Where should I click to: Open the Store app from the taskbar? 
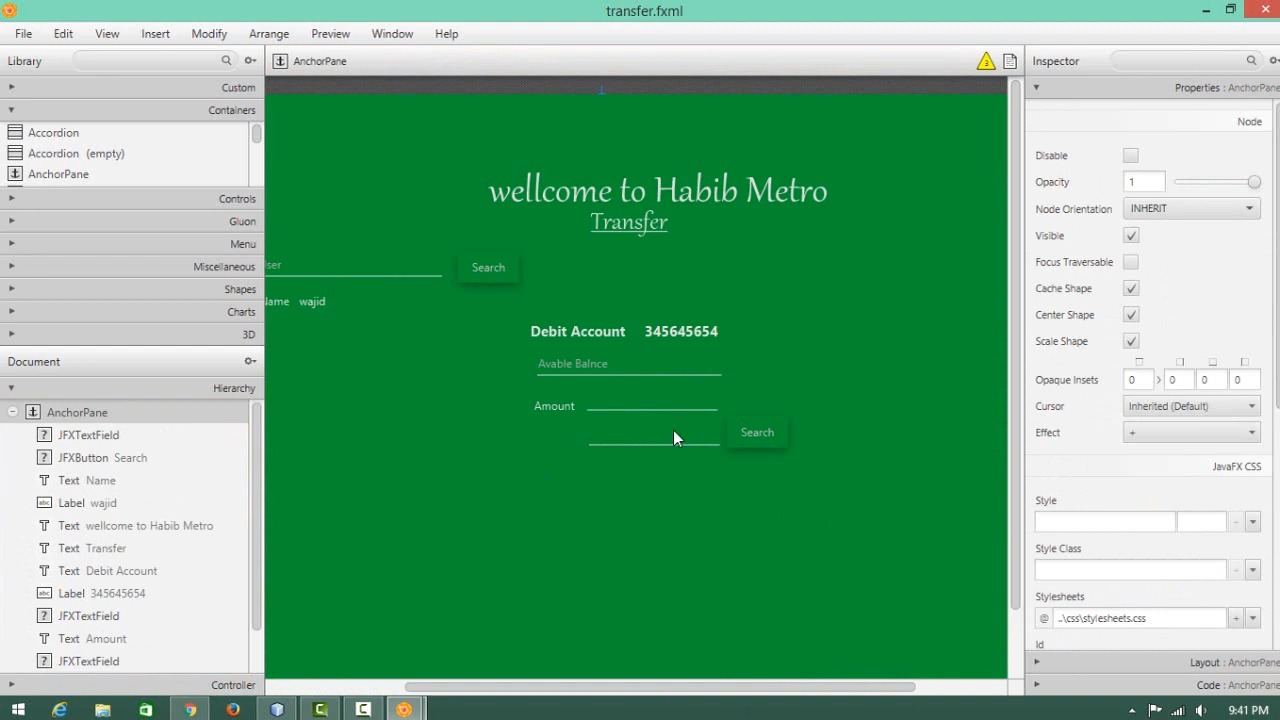[x=146, y=710]
